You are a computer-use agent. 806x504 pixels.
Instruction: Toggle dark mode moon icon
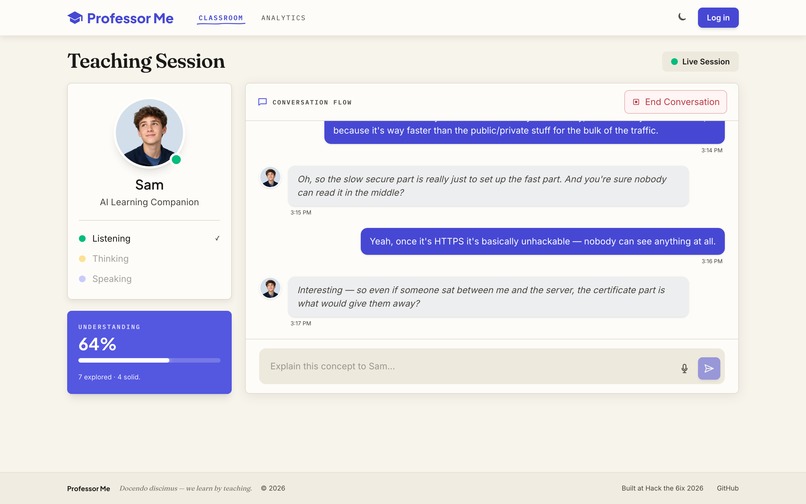[x=682, y=17]
